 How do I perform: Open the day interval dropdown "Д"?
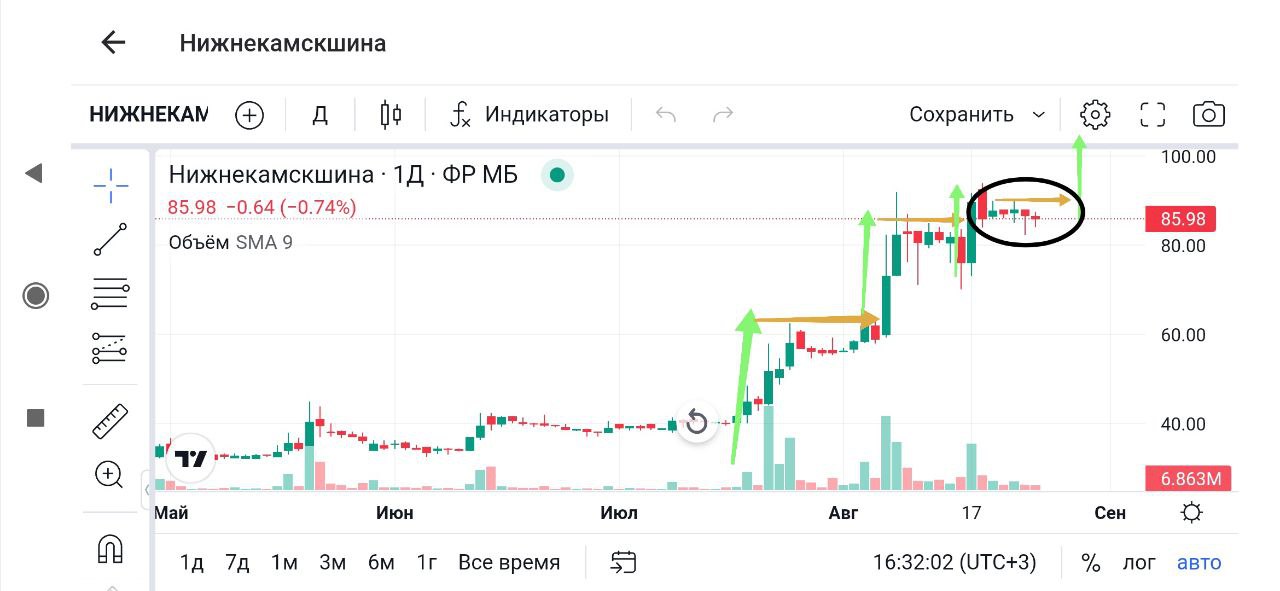[320, 115]
